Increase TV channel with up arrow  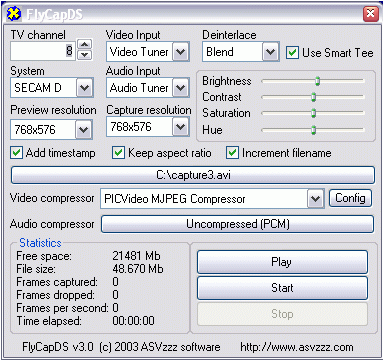point(85,44)
